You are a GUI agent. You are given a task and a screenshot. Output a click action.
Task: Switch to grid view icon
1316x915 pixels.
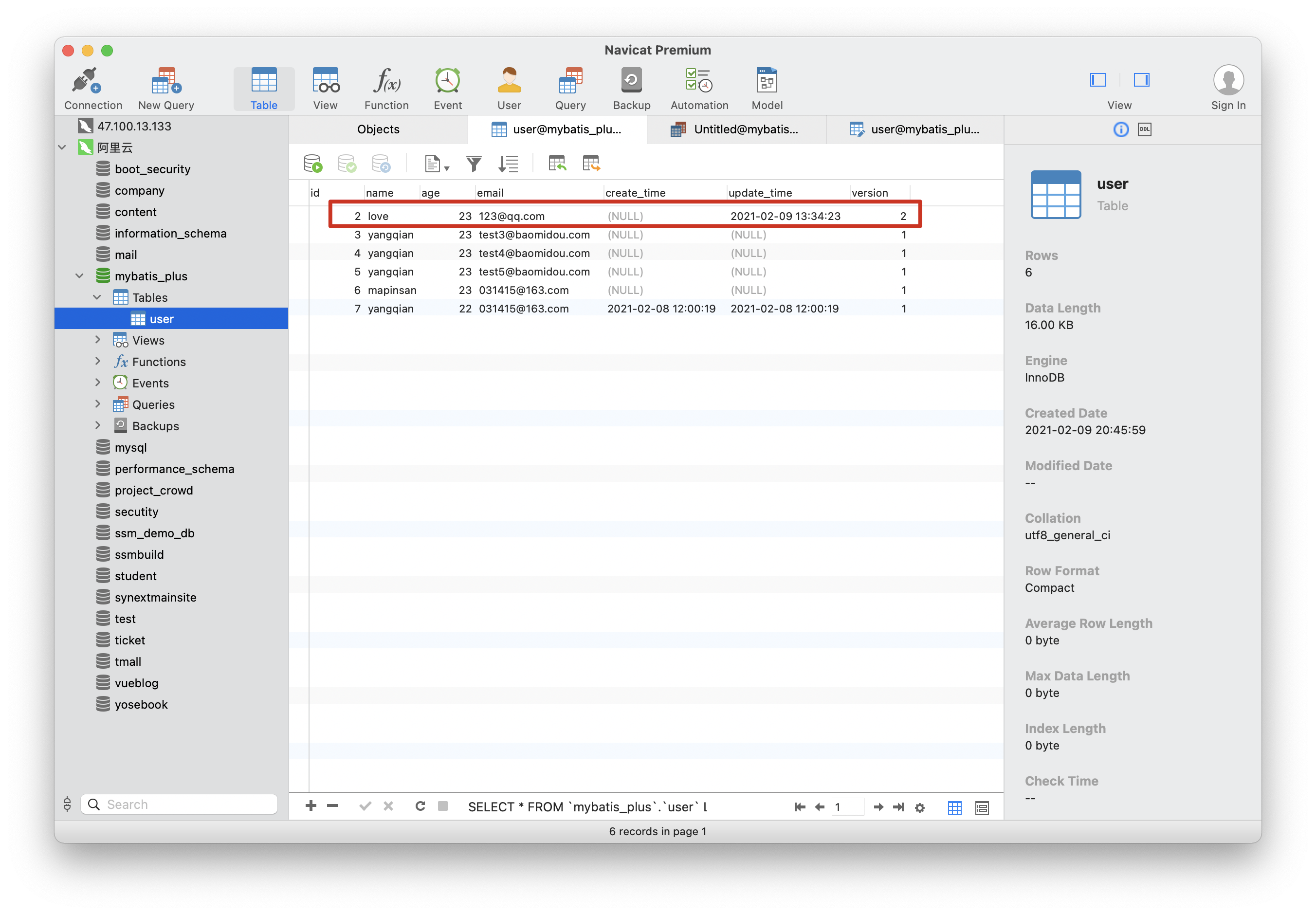click(x=954, y=807)
